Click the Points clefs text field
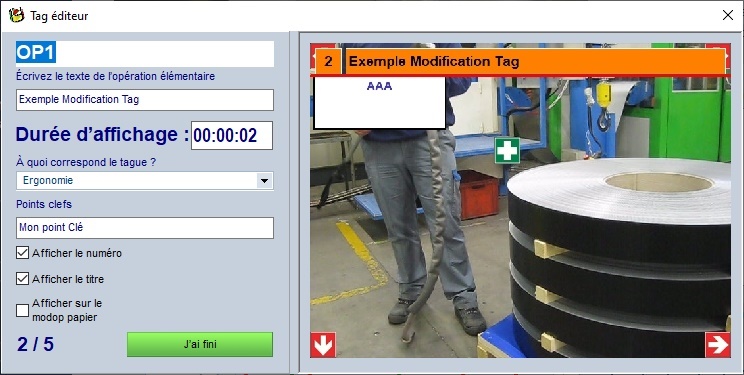 (x=145, y=228)
